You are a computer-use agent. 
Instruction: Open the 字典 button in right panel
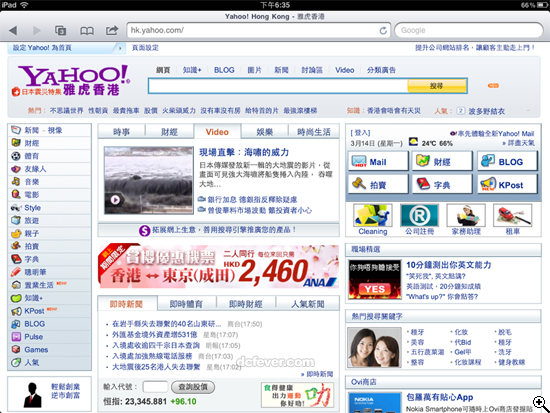[442, 184]
